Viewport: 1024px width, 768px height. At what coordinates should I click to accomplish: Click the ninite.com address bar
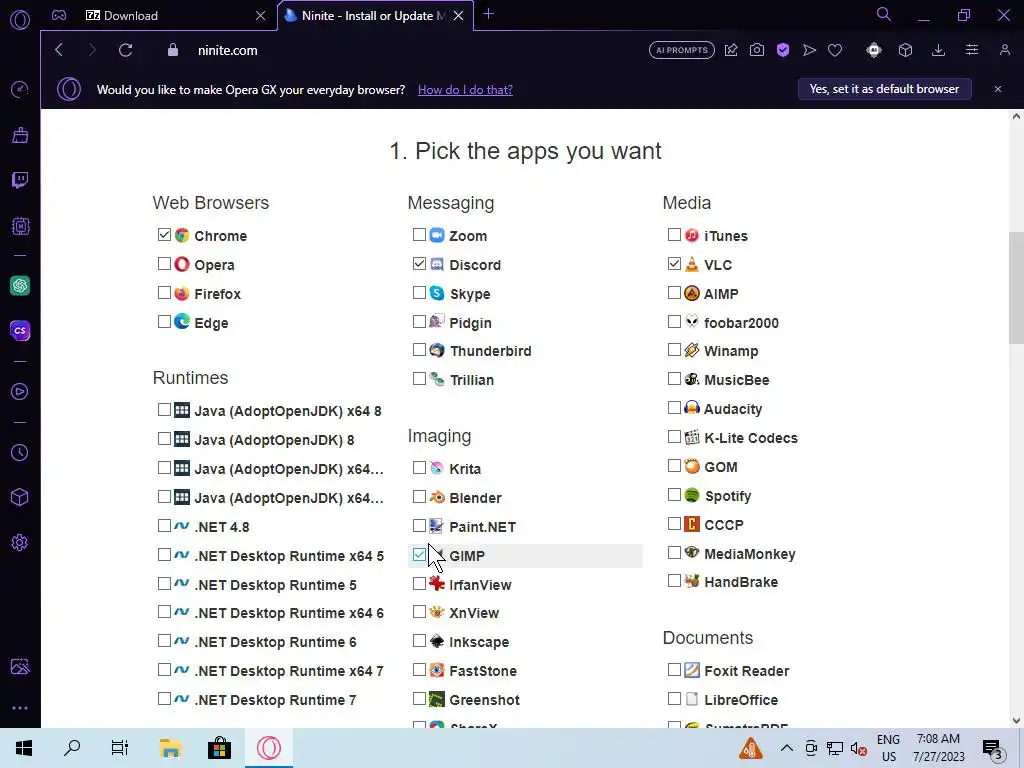[227, 50]
